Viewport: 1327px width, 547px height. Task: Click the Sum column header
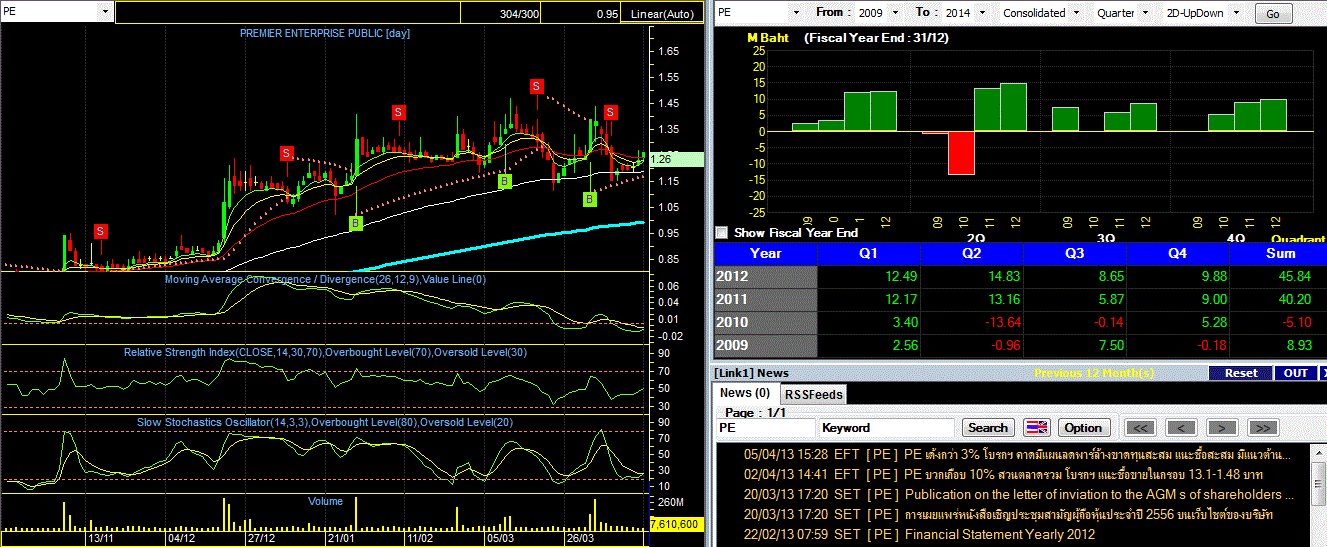(1279, 254)
